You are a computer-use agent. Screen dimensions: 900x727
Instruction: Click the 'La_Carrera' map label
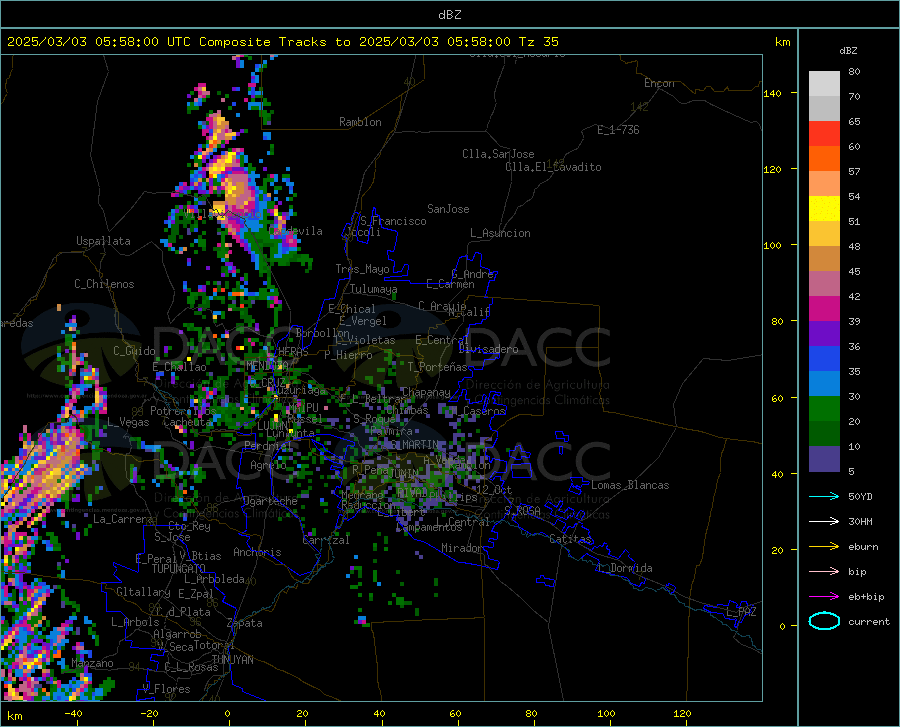click(123, 519)
